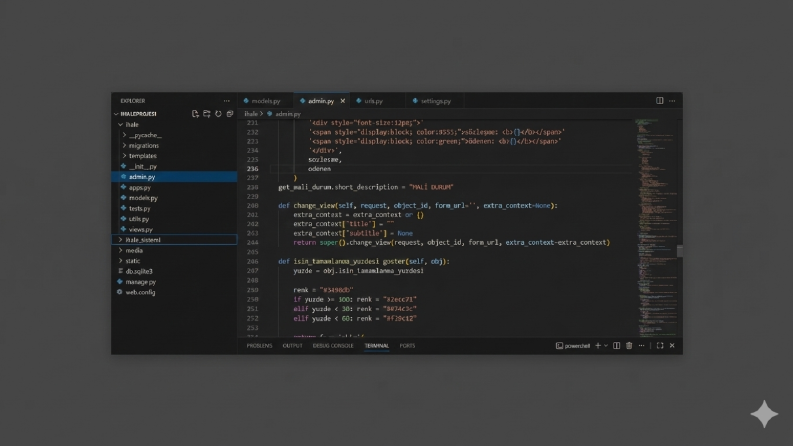Split the editor to the right

tap(659, 101)
